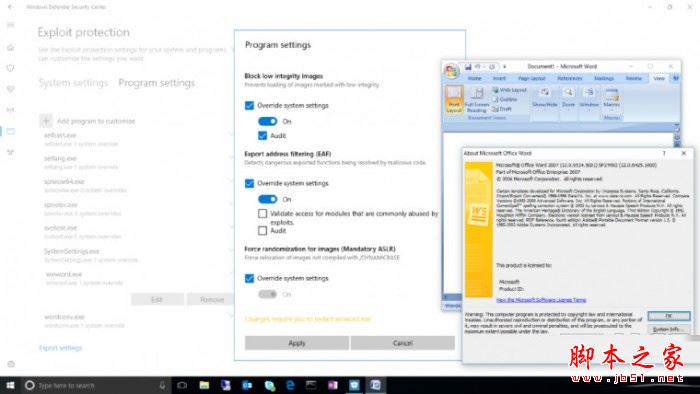Switch to the Word taskbar icon
This screenshot has height=394, width=700.
(375, 385)
